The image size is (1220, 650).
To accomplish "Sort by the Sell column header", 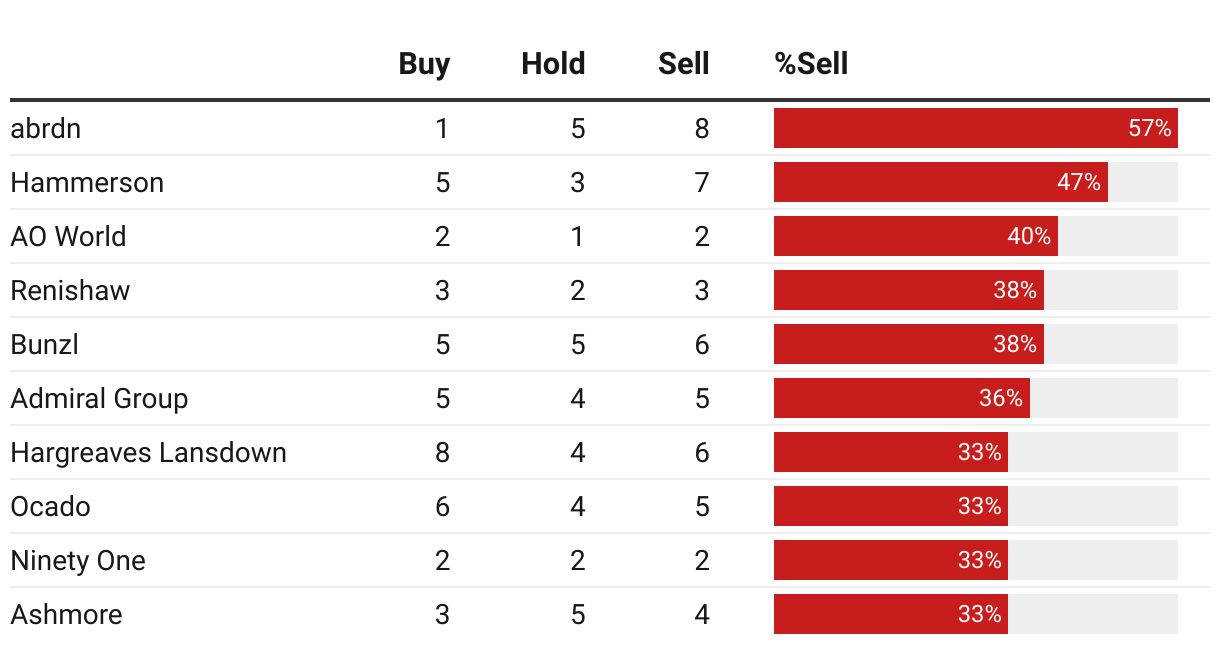I will click(x=684, y=64).
